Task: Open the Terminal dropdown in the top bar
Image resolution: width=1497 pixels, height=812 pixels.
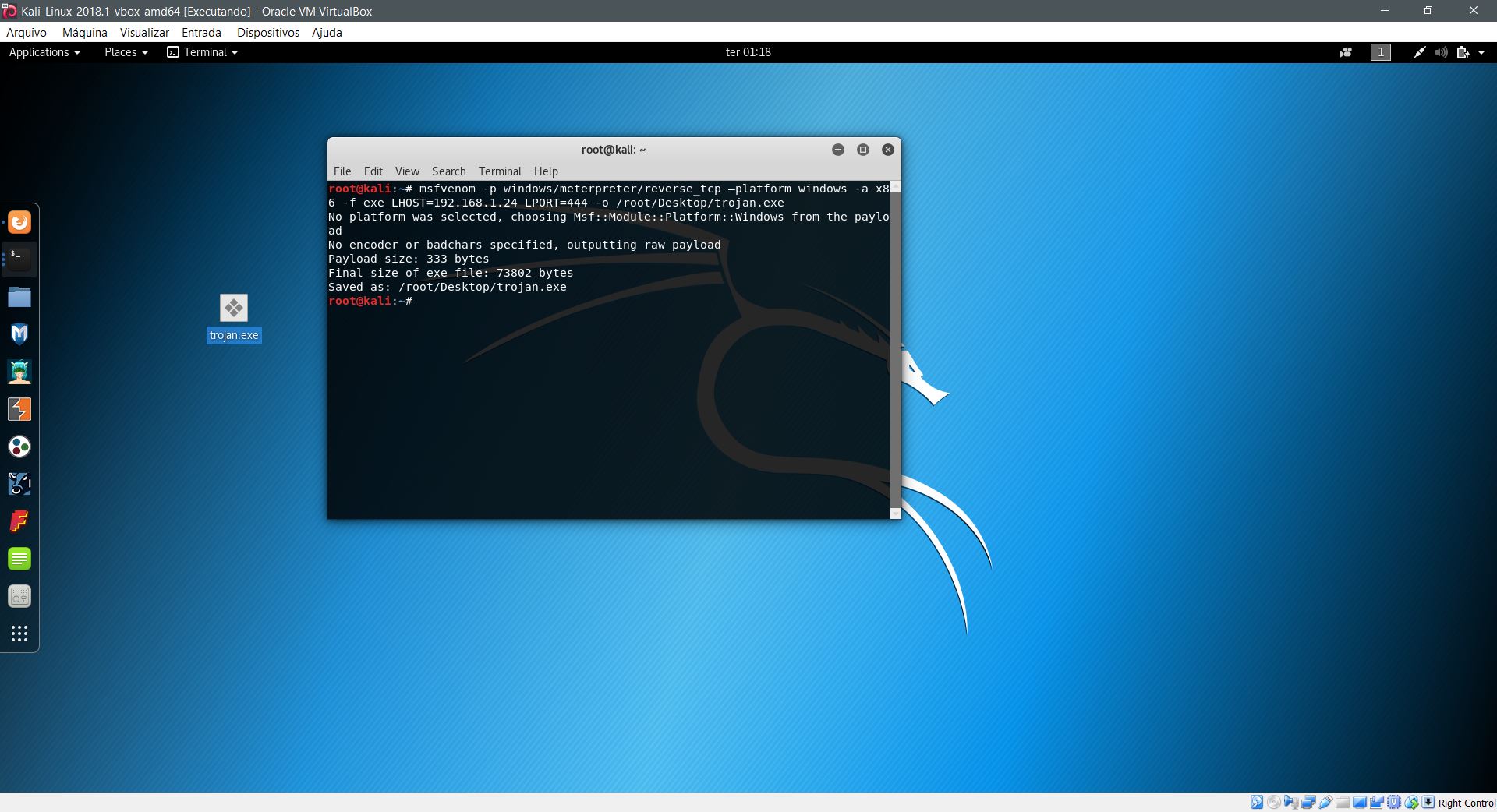Action: [202, 52]
